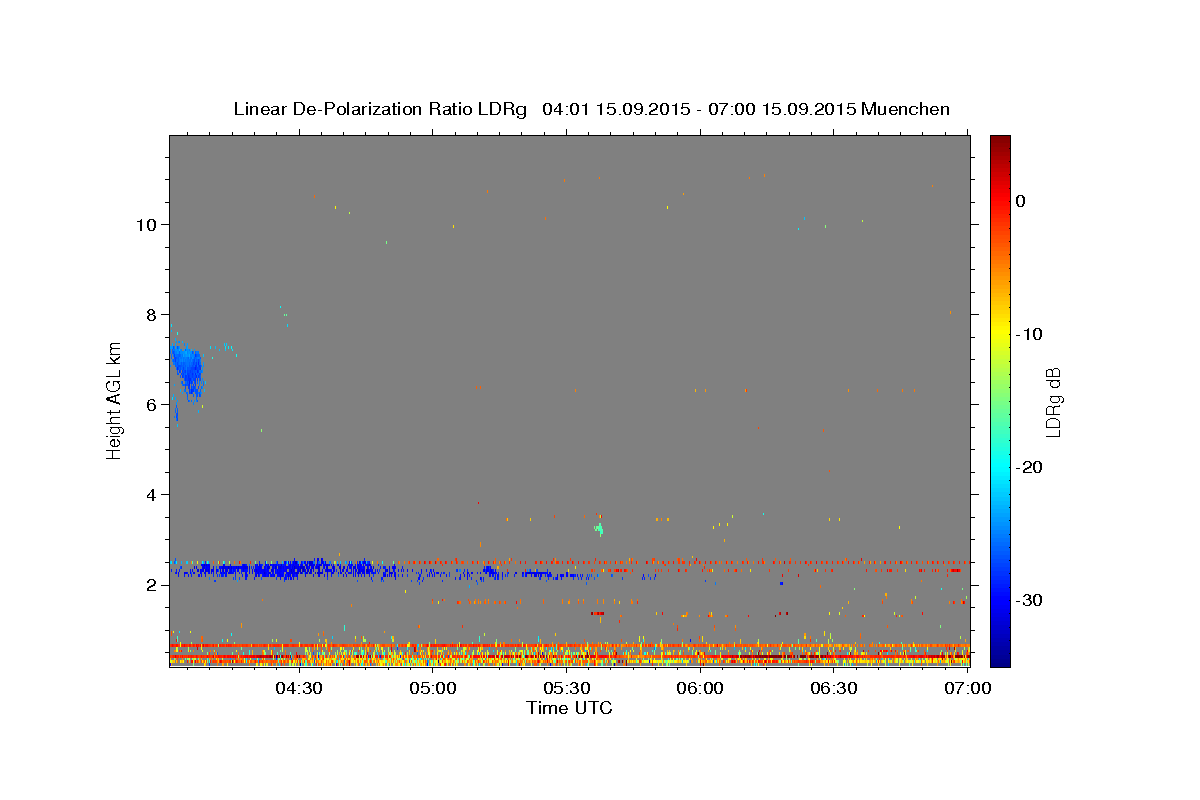
Task: Click the height tick label 2
Action: pyautogui.click(x=150, y=584)
